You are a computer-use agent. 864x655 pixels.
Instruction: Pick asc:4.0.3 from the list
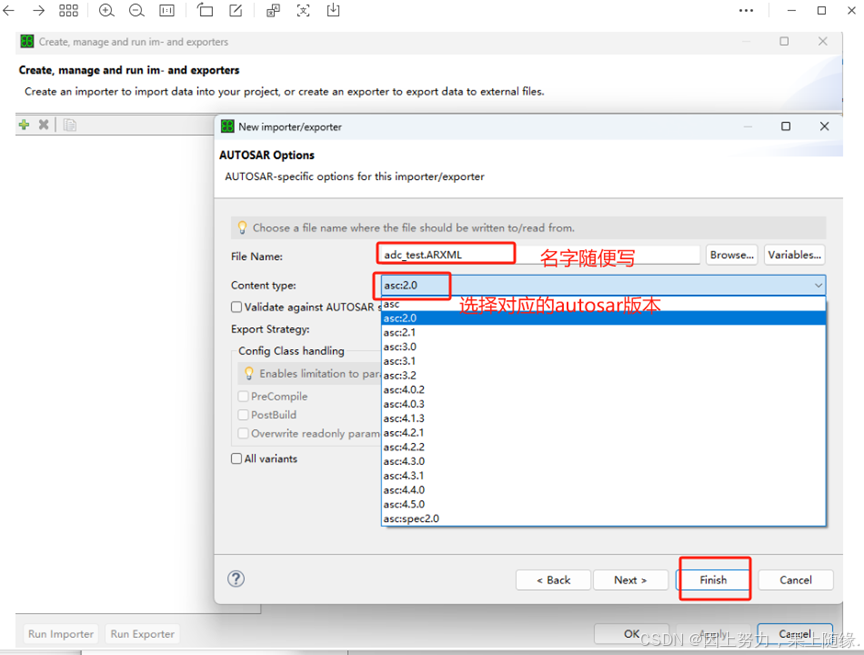(x=603, y=404)
